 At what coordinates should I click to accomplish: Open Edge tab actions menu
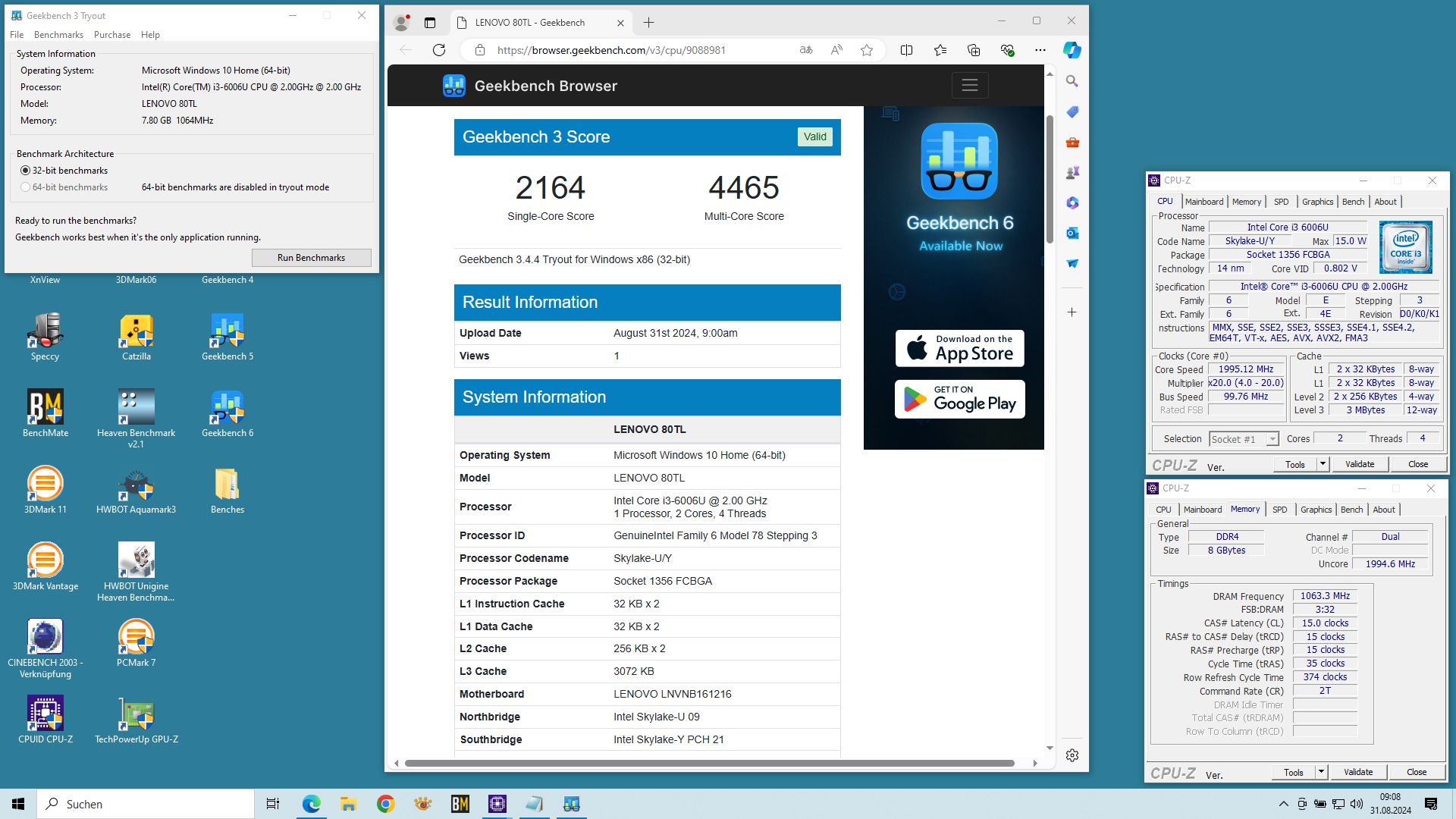point(429,23)
